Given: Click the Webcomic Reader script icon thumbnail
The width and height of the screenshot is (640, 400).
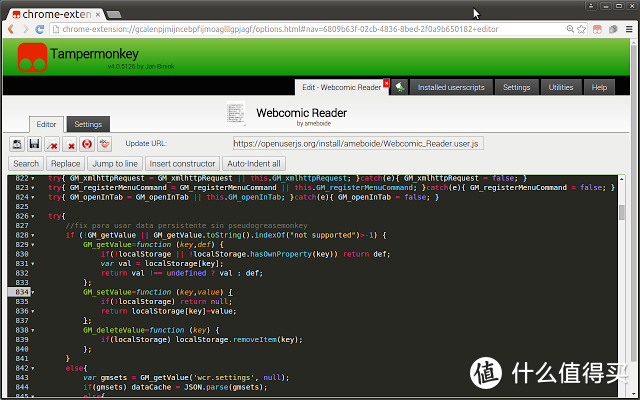Looking at the screenshot, I should point(236,113).
